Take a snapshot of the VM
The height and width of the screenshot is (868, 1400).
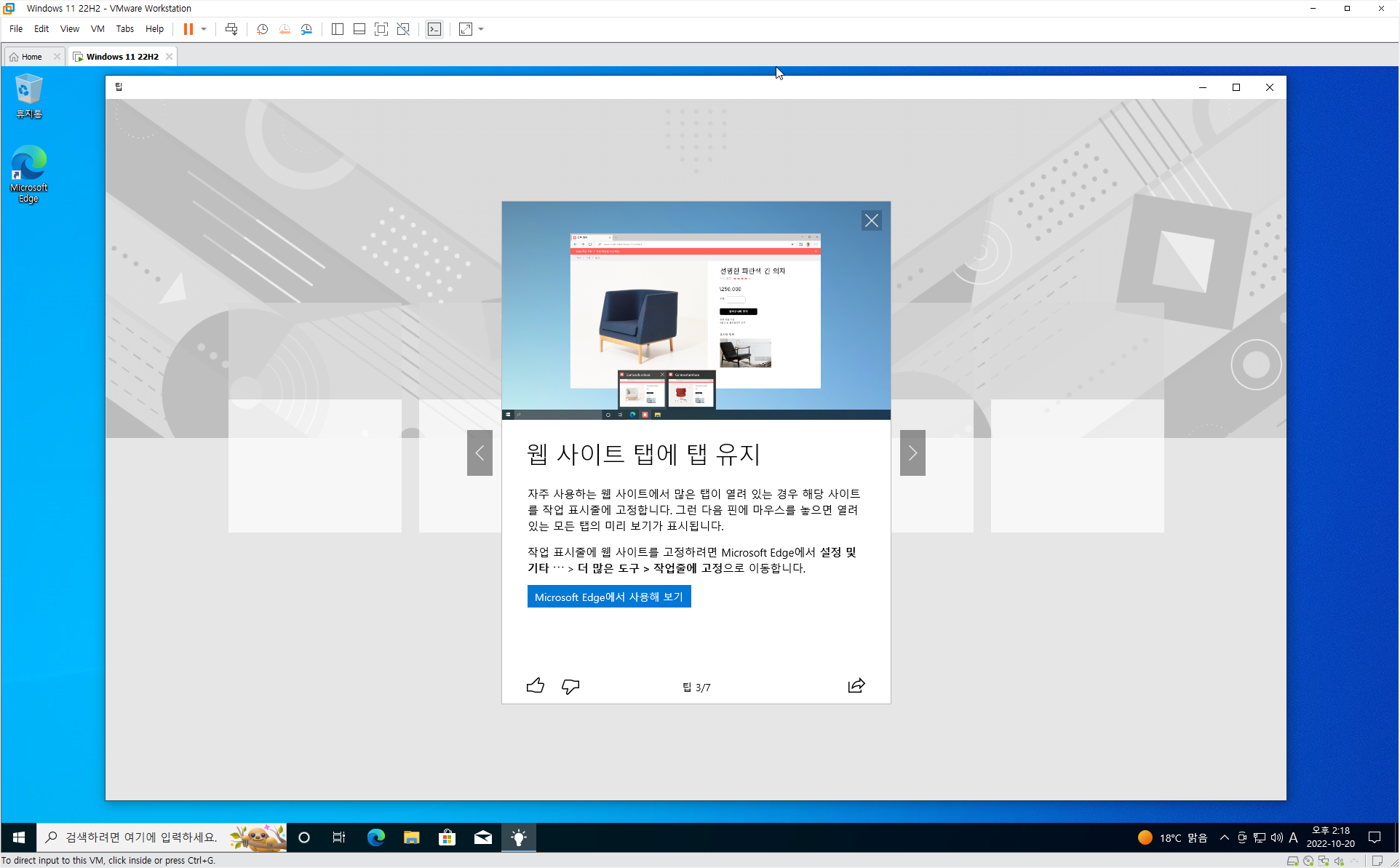(263, 29)
